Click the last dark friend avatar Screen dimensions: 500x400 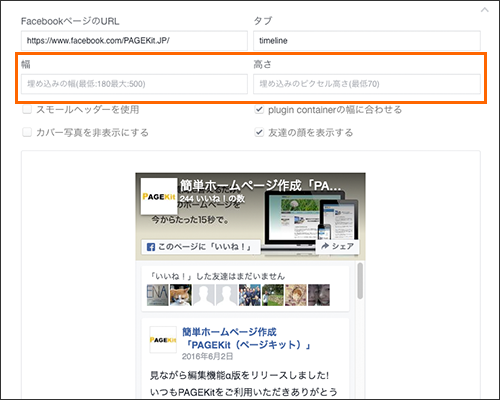319,295
